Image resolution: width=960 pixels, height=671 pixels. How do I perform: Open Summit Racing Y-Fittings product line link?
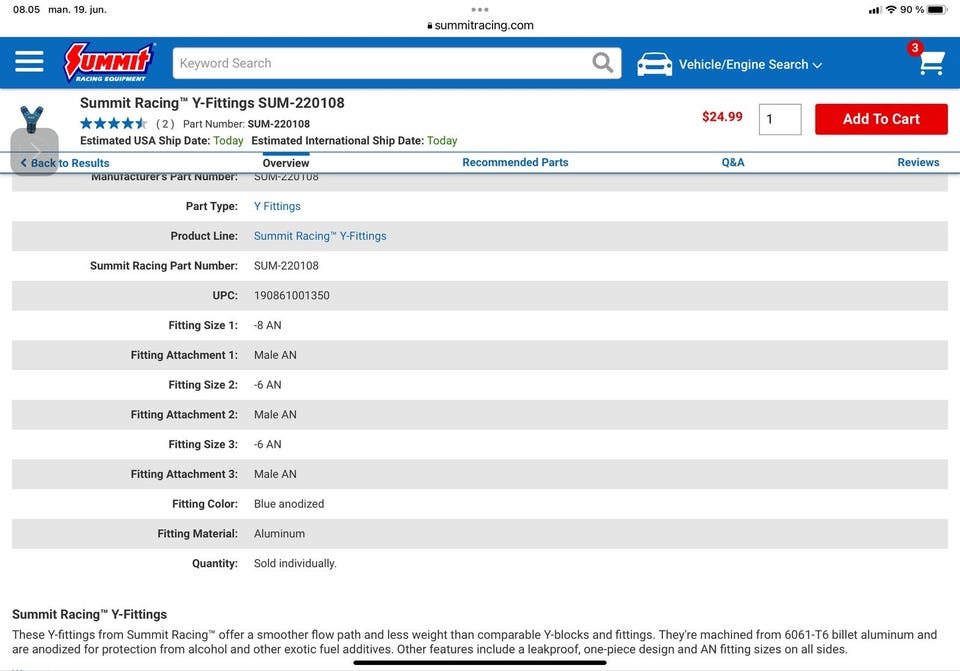click(x=320, y=236)
